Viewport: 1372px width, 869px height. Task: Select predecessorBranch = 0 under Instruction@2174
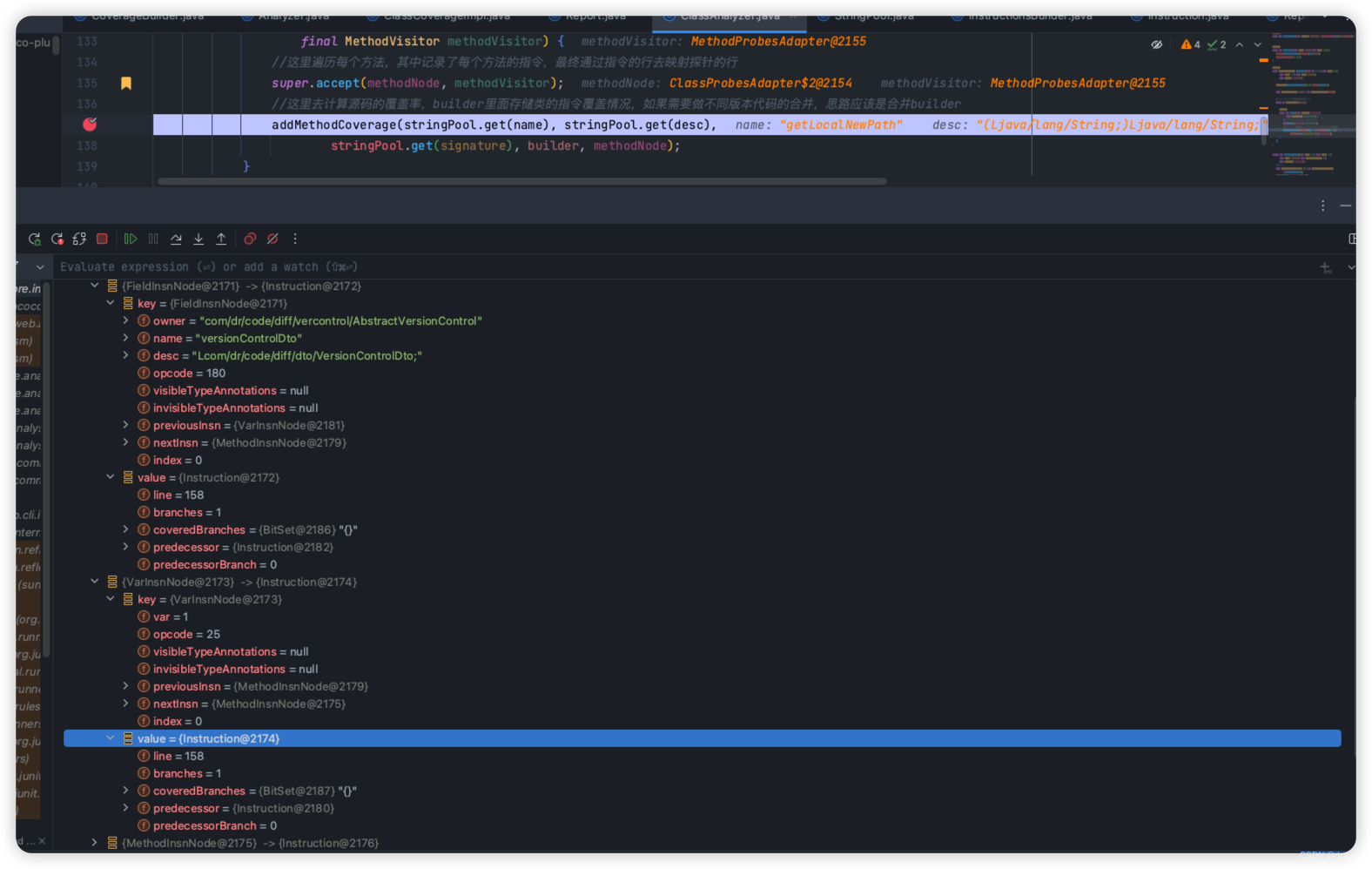[702, 825]
